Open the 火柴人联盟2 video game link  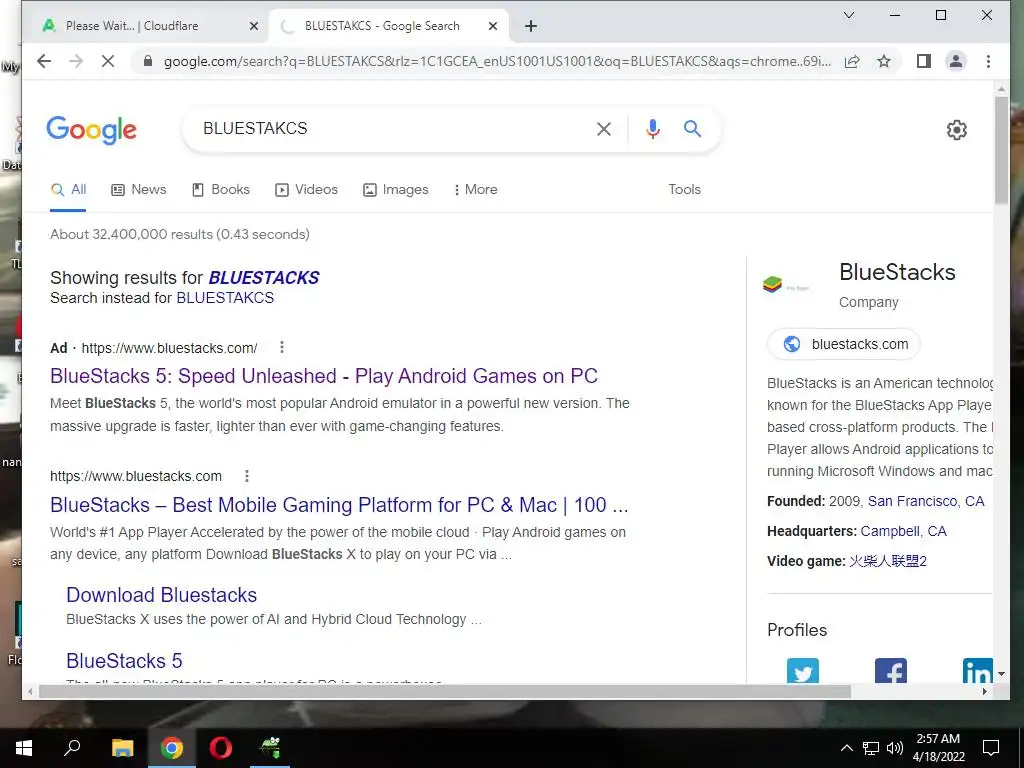pos(888,561)
